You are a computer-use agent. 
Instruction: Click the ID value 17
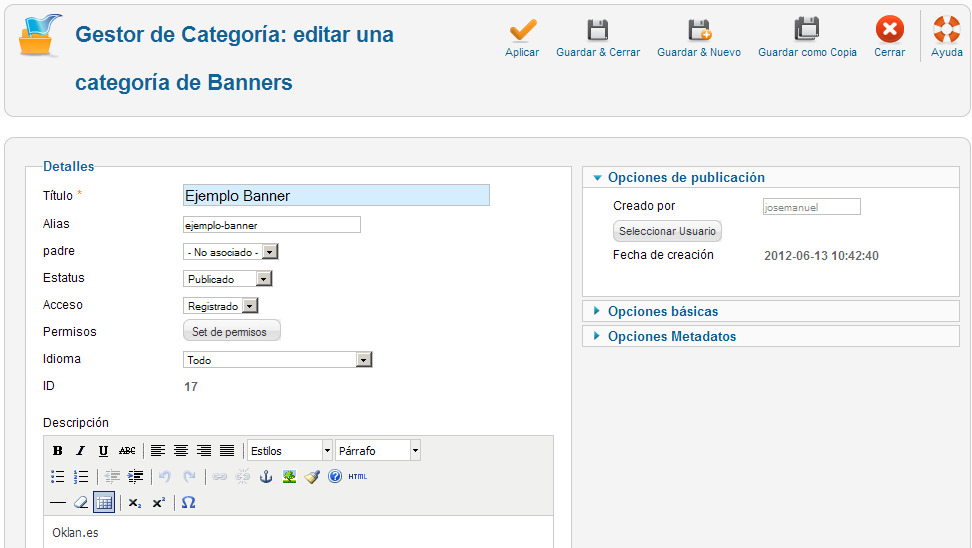point(191,387)
